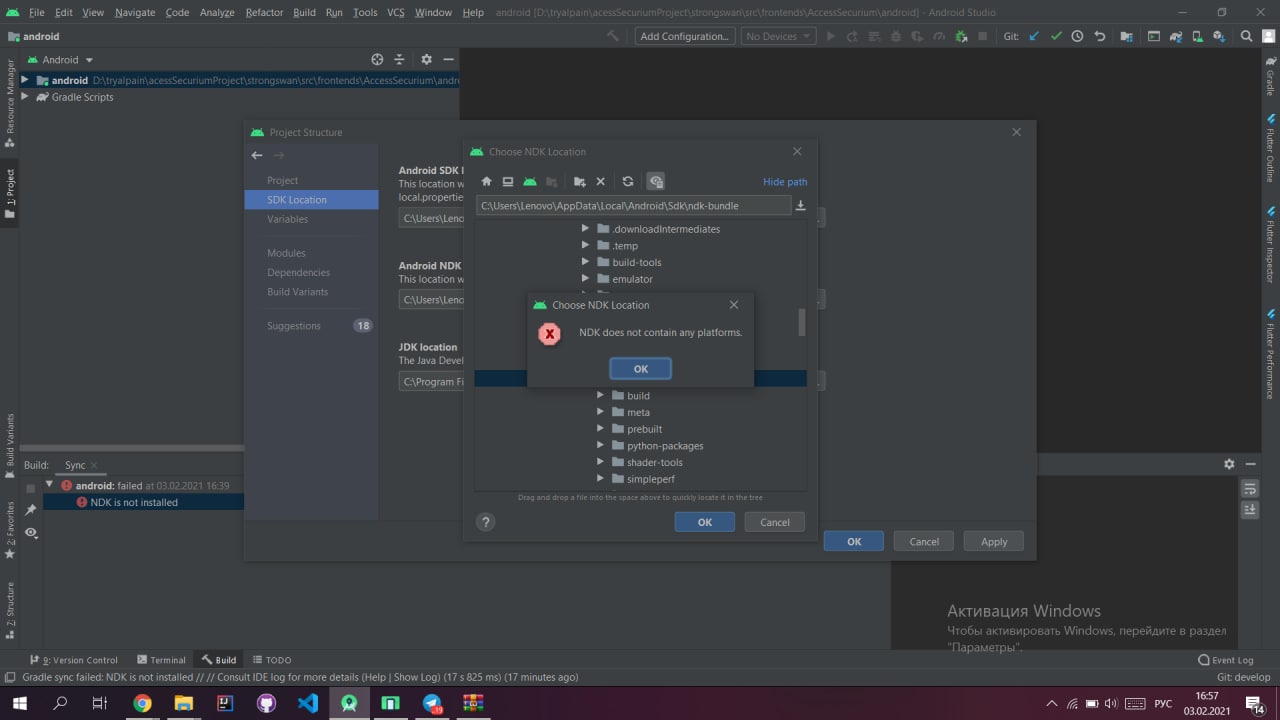Select Dependencies in Project Structure sidebar
The image size is (1280, 720).
coord(298,272)
